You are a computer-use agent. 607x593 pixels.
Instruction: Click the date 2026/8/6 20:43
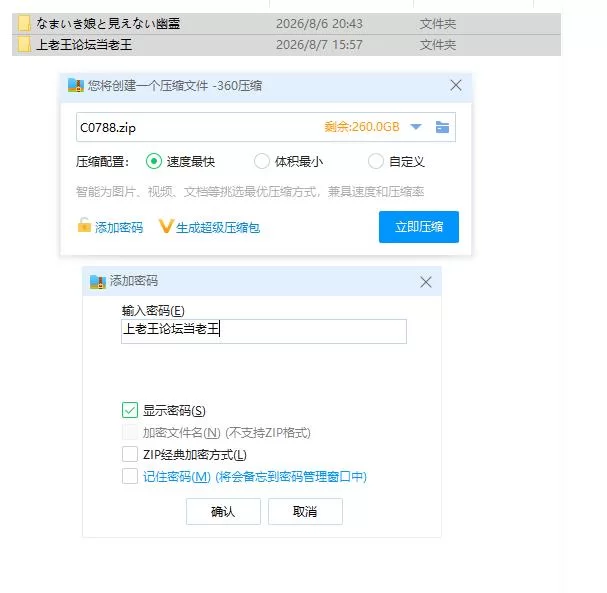point(319,24)
